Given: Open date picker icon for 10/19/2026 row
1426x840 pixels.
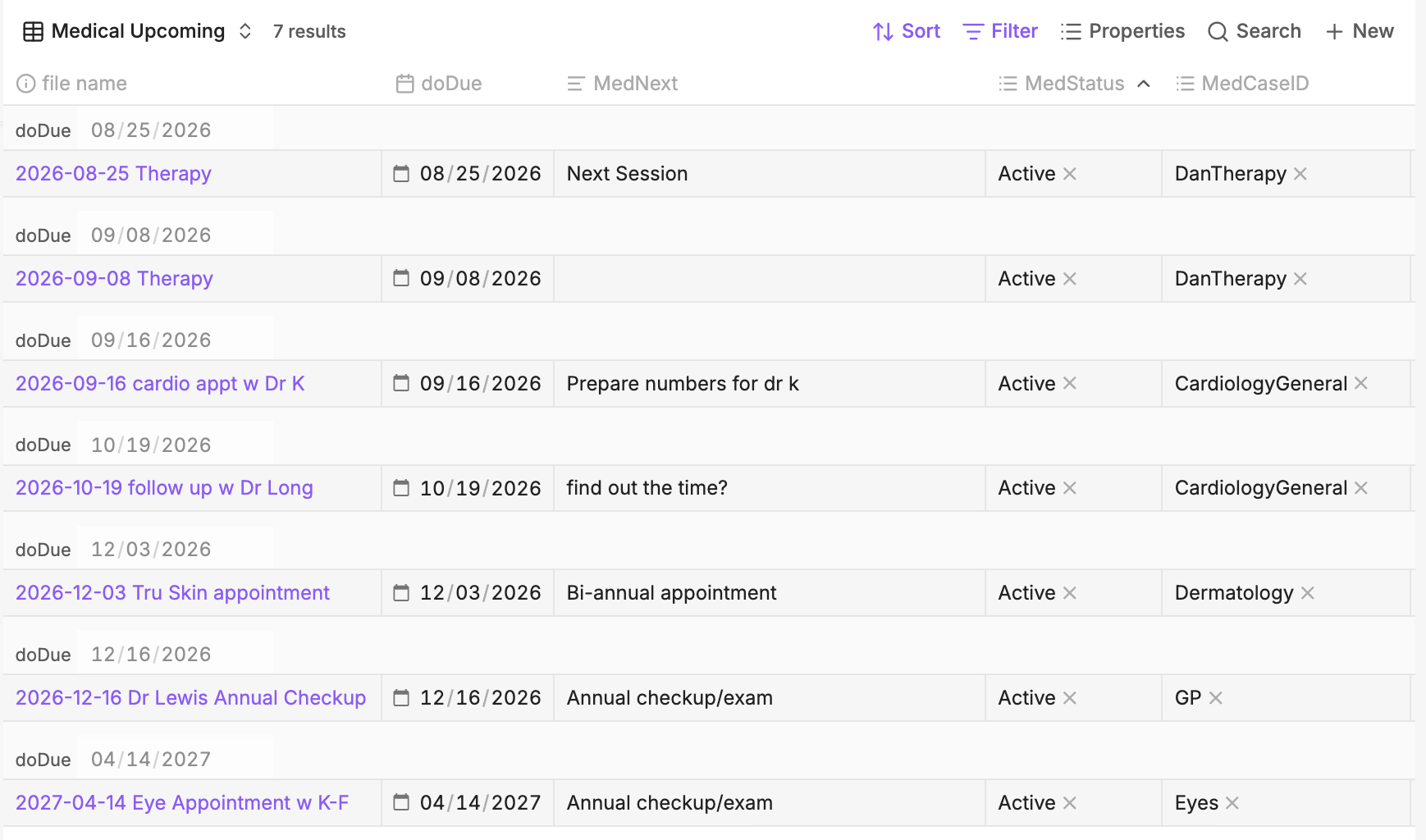Looking at the screenshot, I should (x=401, y=488).
